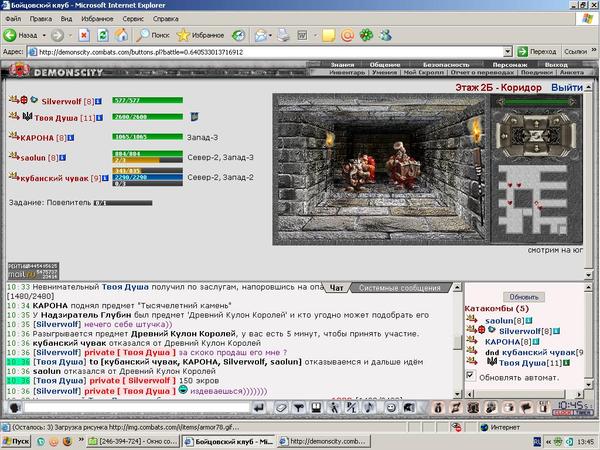The image size is (600, 450).
Task: Click the chat panel scrollbar thumb
Action: (x=457, y=342)
